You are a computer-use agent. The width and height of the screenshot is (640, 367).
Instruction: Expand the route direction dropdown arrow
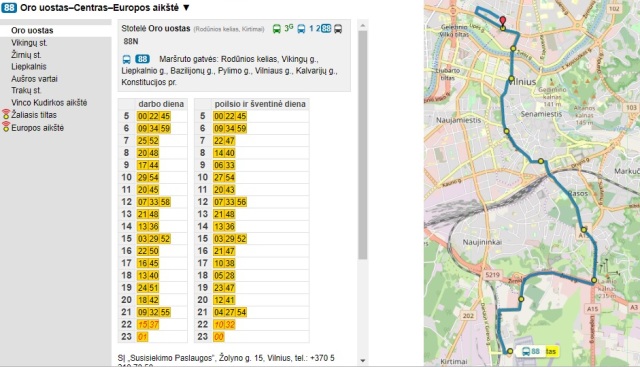pyautogui.click(x=186, y=7)
